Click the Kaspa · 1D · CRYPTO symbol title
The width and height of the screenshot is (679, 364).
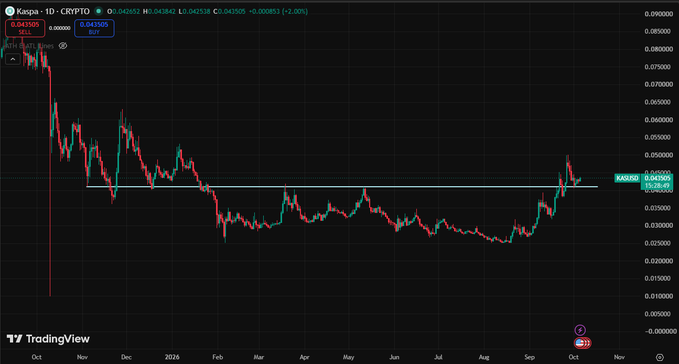(x=53, y=11)
